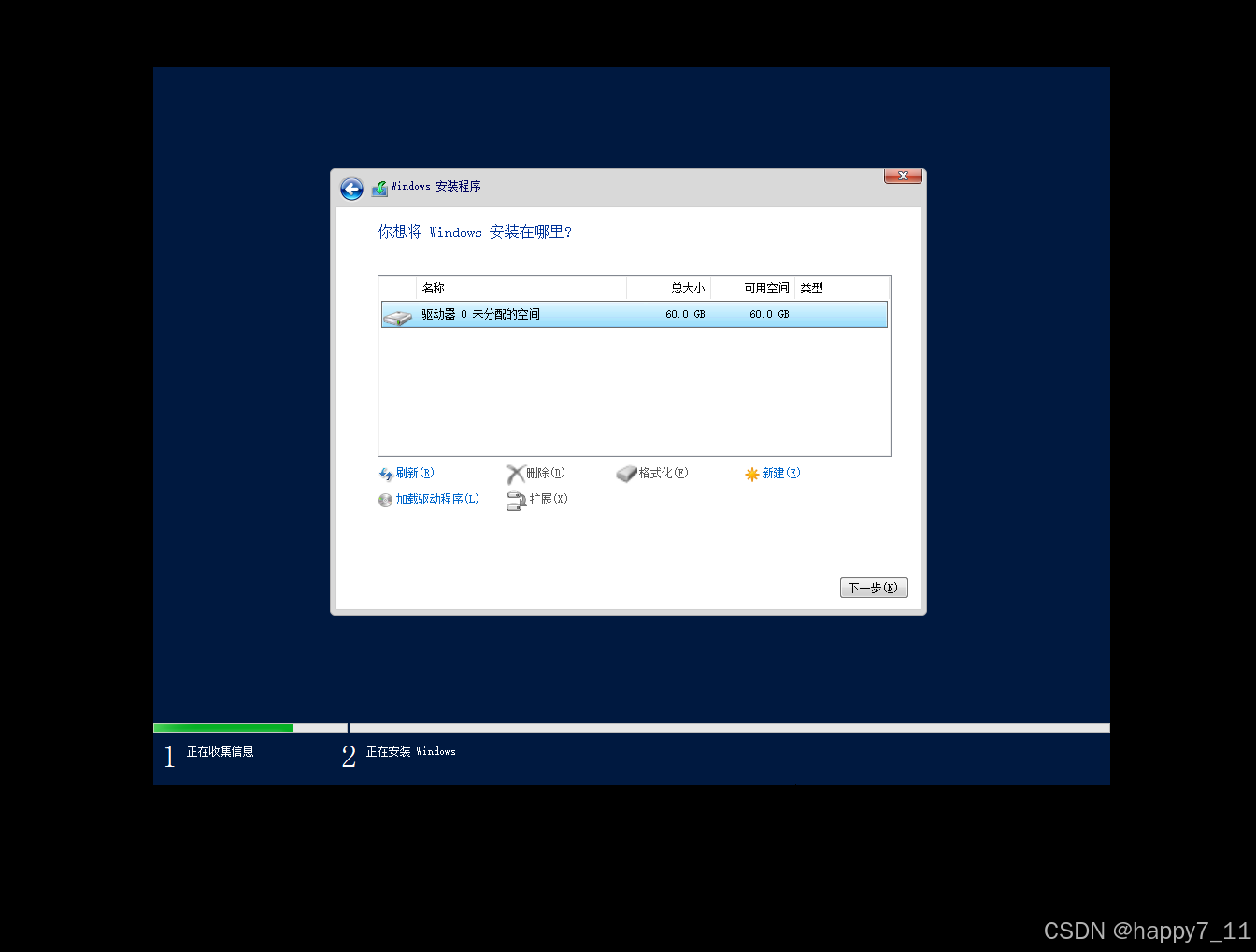Image resolution: width=1256 pixels, height=952 pixels.
Task: Click the 删除(D) link
Action: pos(546,474)
